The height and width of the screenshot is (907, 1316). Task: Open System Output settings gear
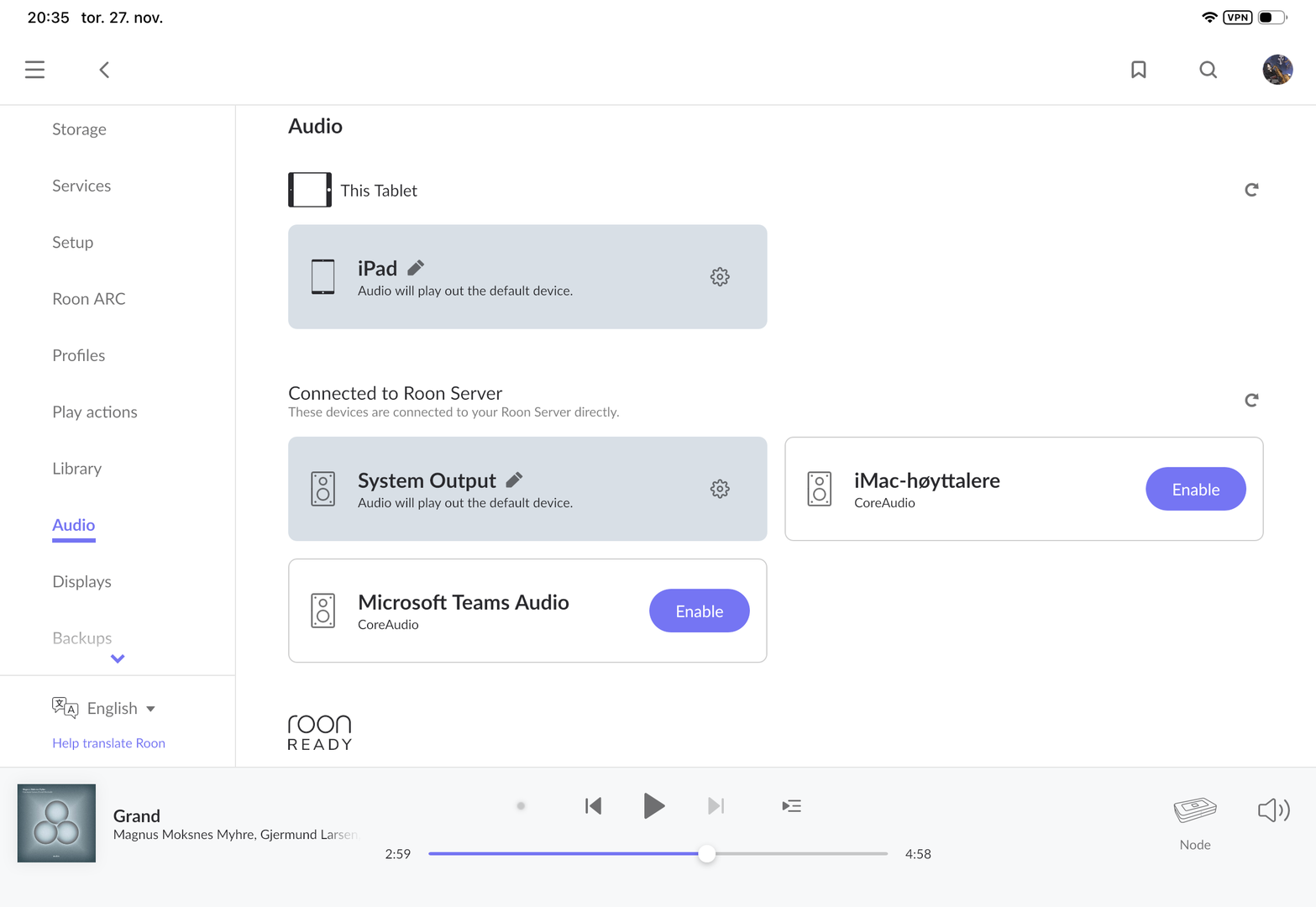[720, 489]
